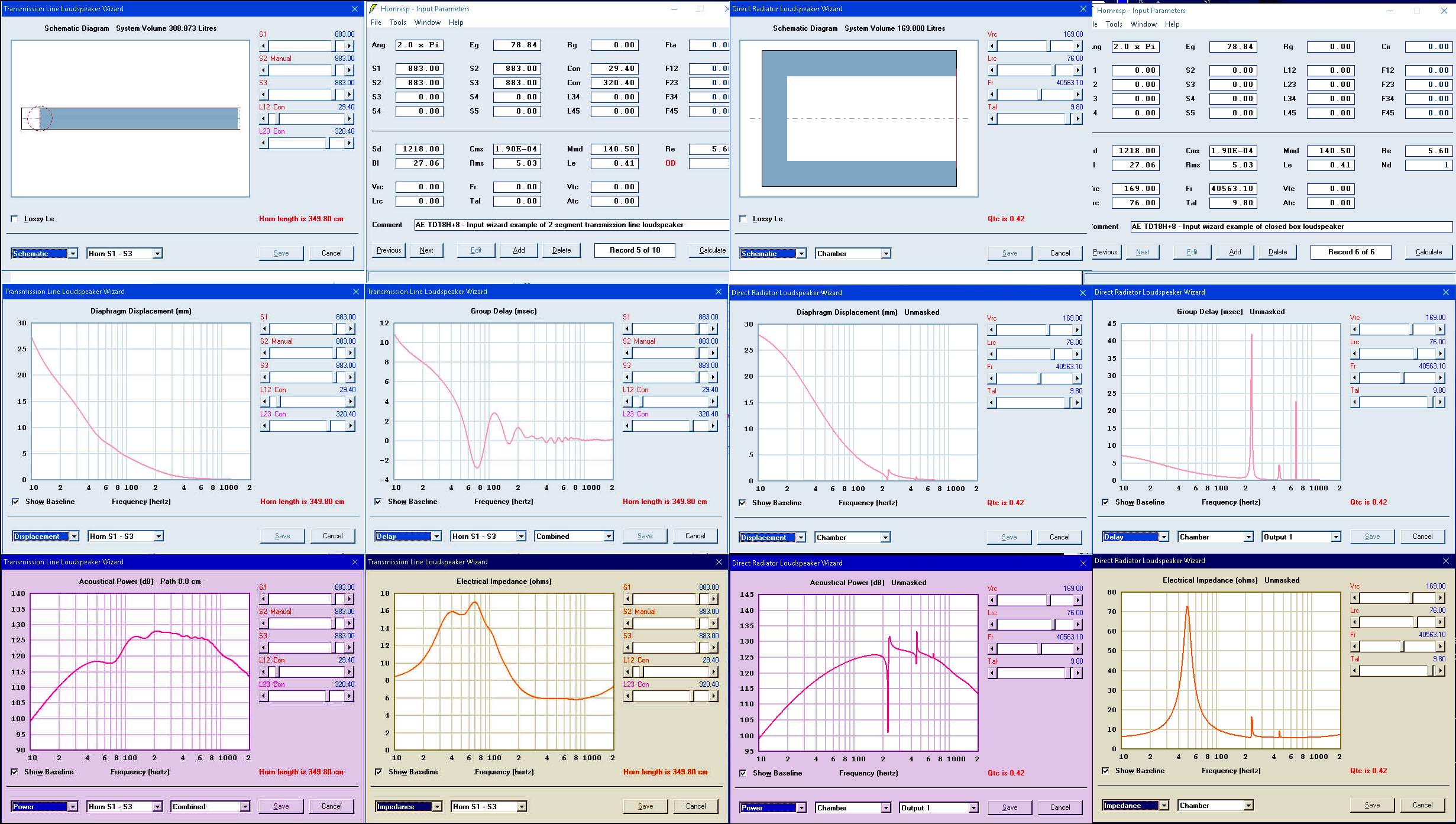Open the Displacement dropdown in the Transmission Line Displacement window

(x=74, y=536)
